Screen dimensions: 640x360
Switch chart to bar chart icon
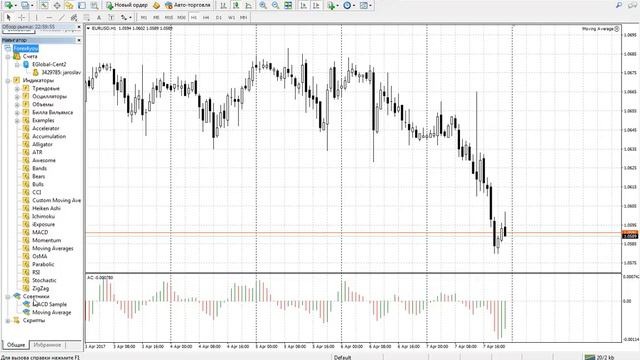223,5
